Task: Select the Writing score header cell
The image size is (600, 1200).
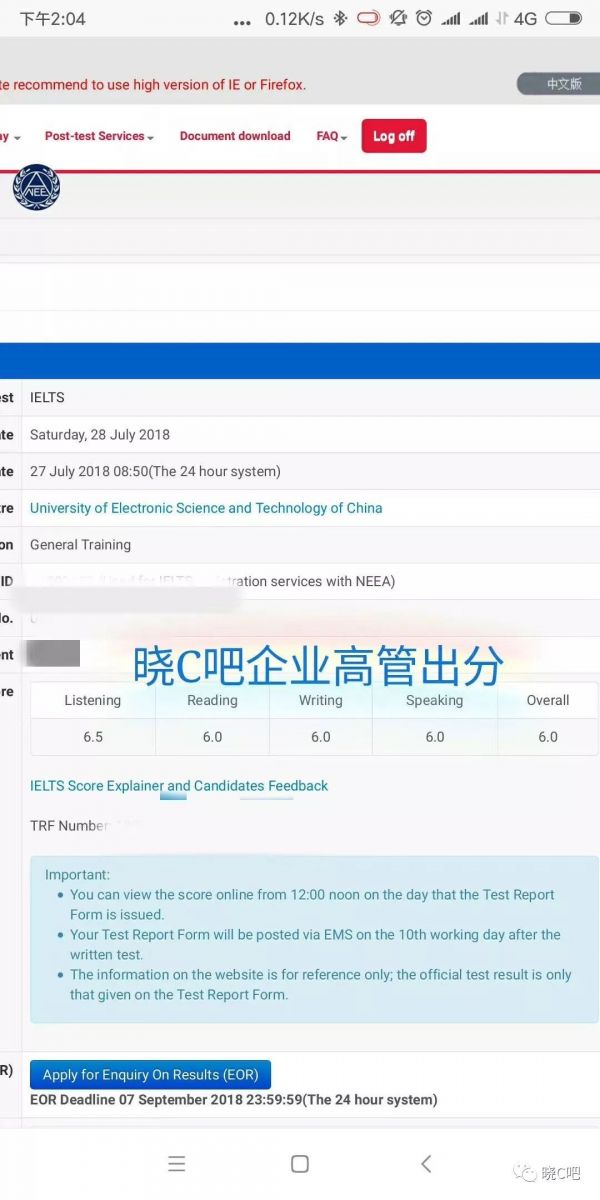Action: [x=320, y=701]
